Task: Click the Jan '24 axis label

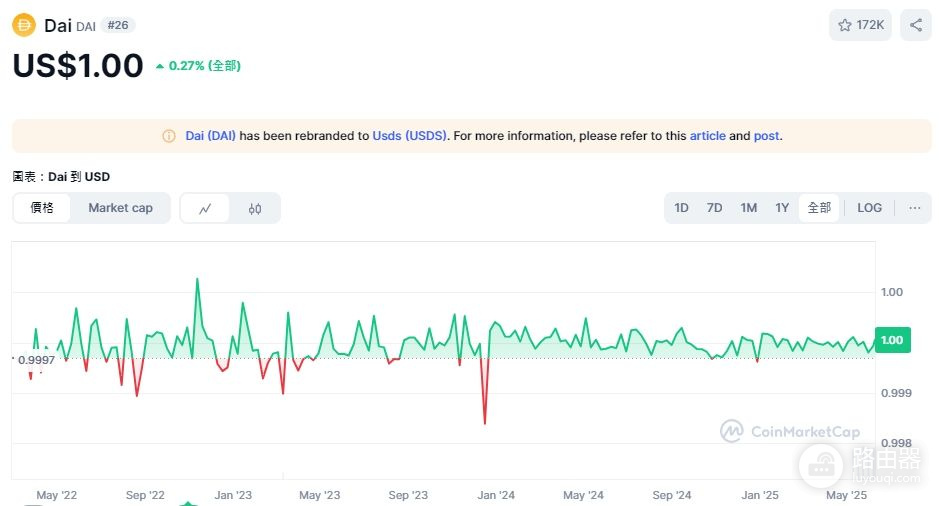Action: click(x=496, y=495)
